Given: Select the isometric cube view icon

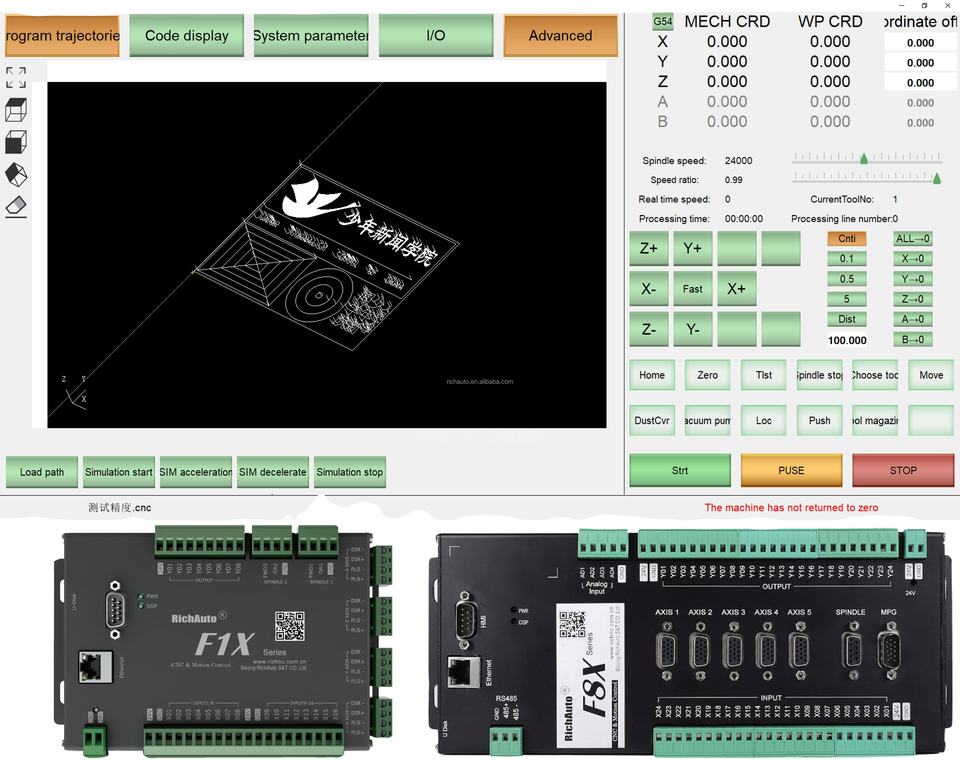Looking at the screenshot, I should [x=16, y=175].
